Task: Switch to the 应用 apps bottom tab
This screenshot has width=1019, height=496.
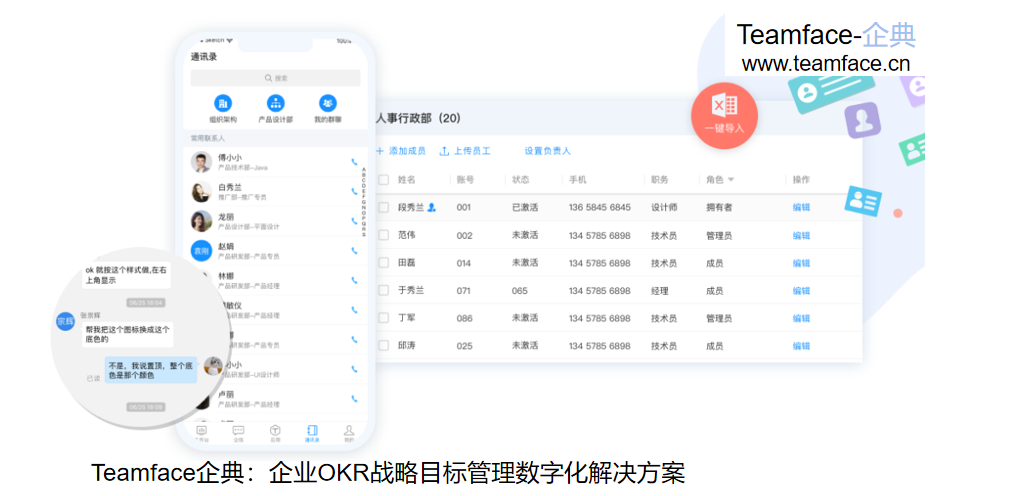Action: point(276,434)
